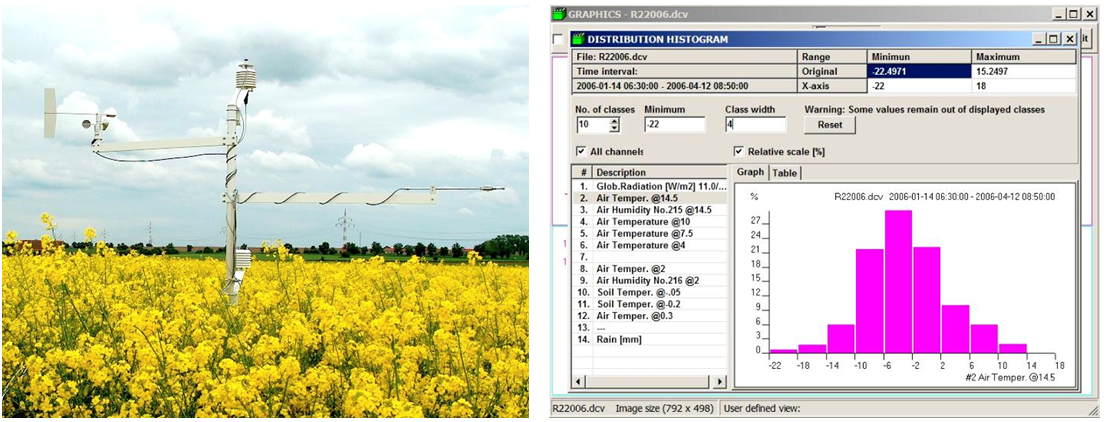
Task: Tick the checkbox left of the histogram dialog
Action: pos(558,39)
